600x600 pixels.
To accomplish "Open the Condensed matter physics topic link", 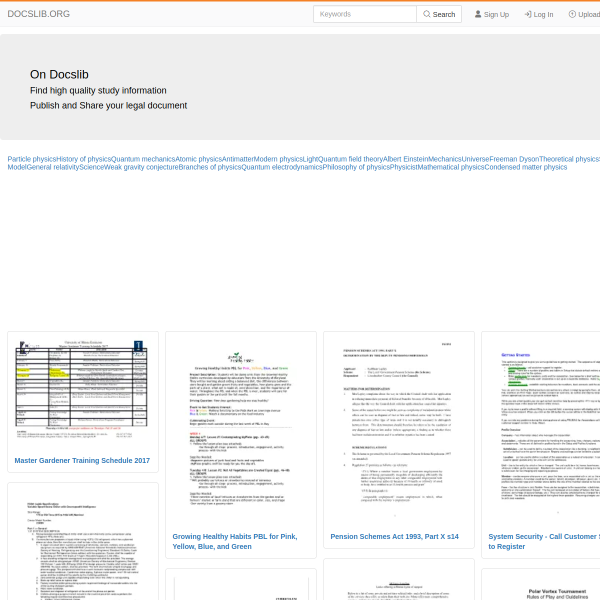I will [526, 167].
